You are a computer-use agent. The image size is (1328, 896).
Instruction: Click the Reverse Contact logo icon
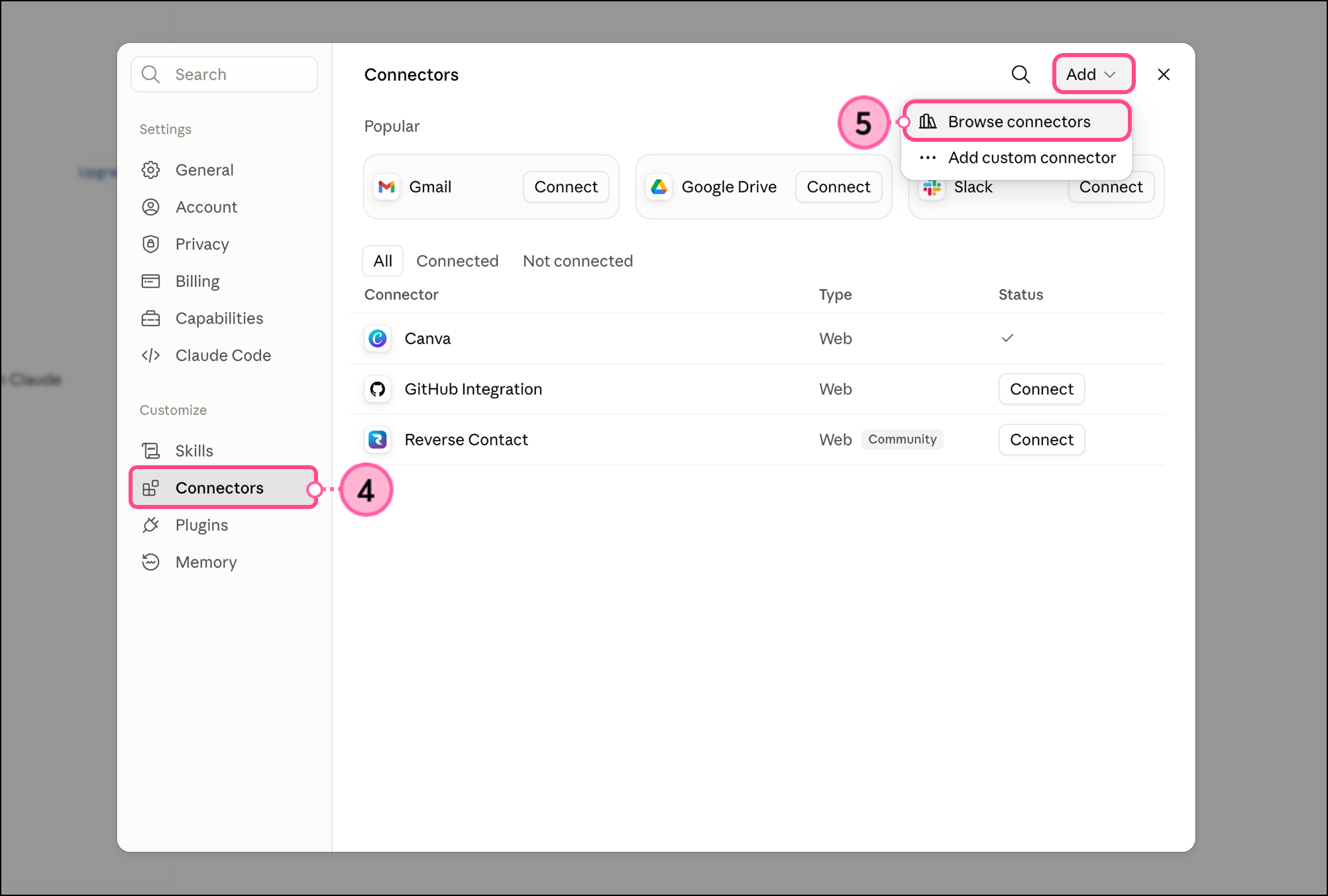pos(378,439)
